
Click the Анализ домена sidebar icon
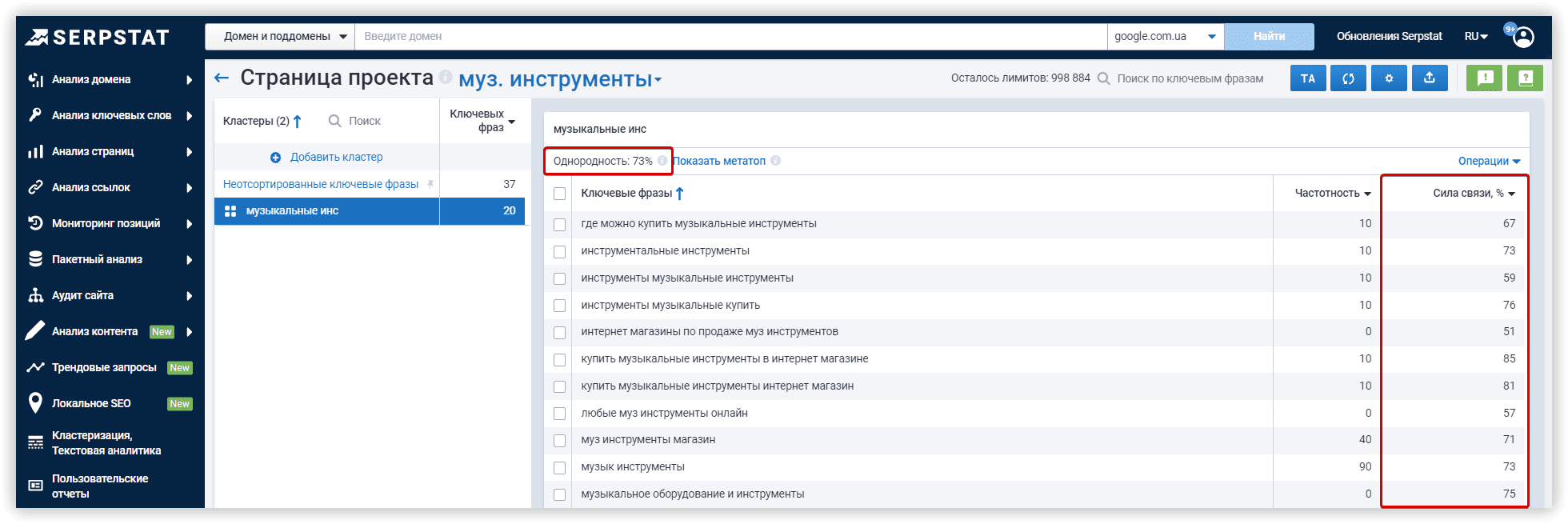pyautogui.click(x=35, y=79)
